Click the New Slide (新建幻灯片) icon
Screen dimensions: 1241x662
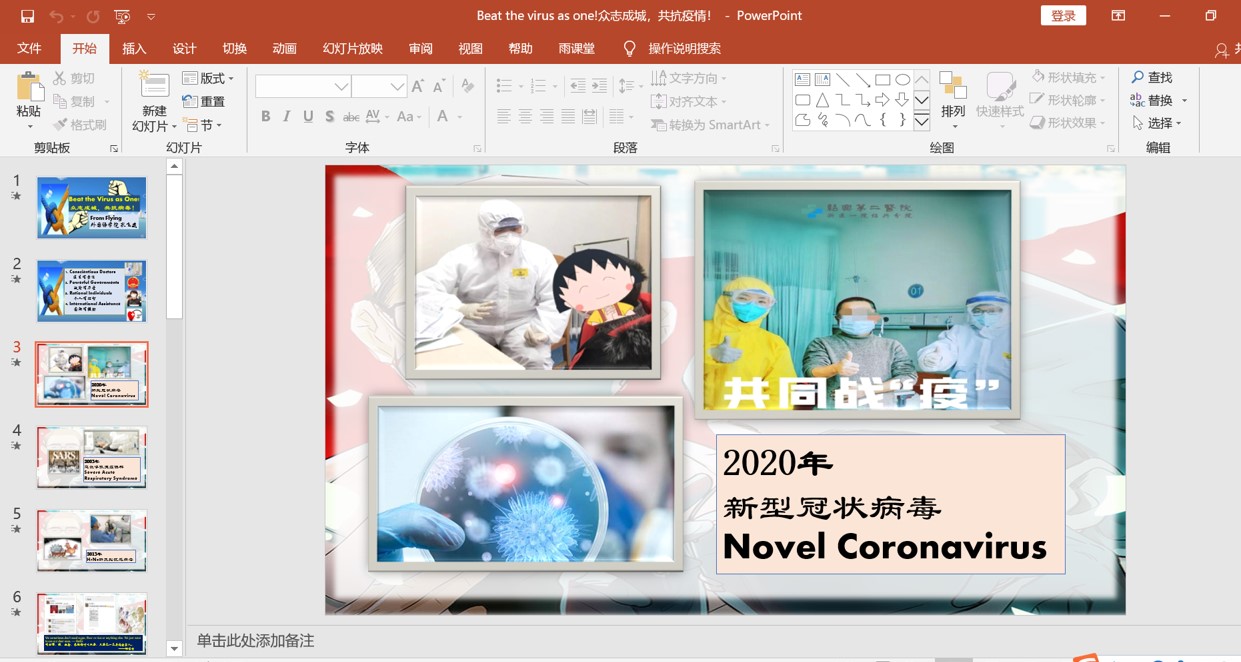click(153, 88)
